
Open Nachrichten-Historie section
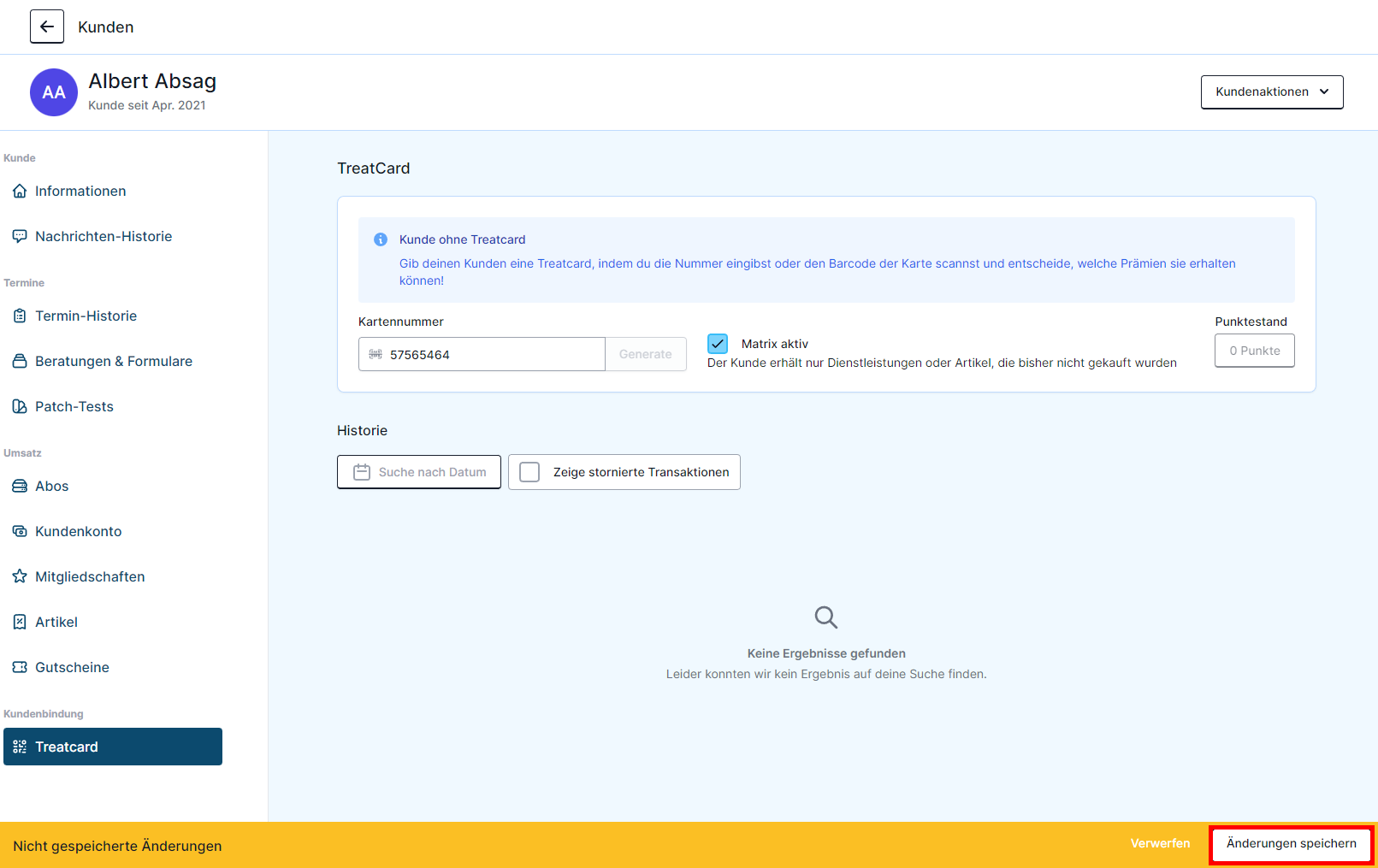tap(113, 236)
